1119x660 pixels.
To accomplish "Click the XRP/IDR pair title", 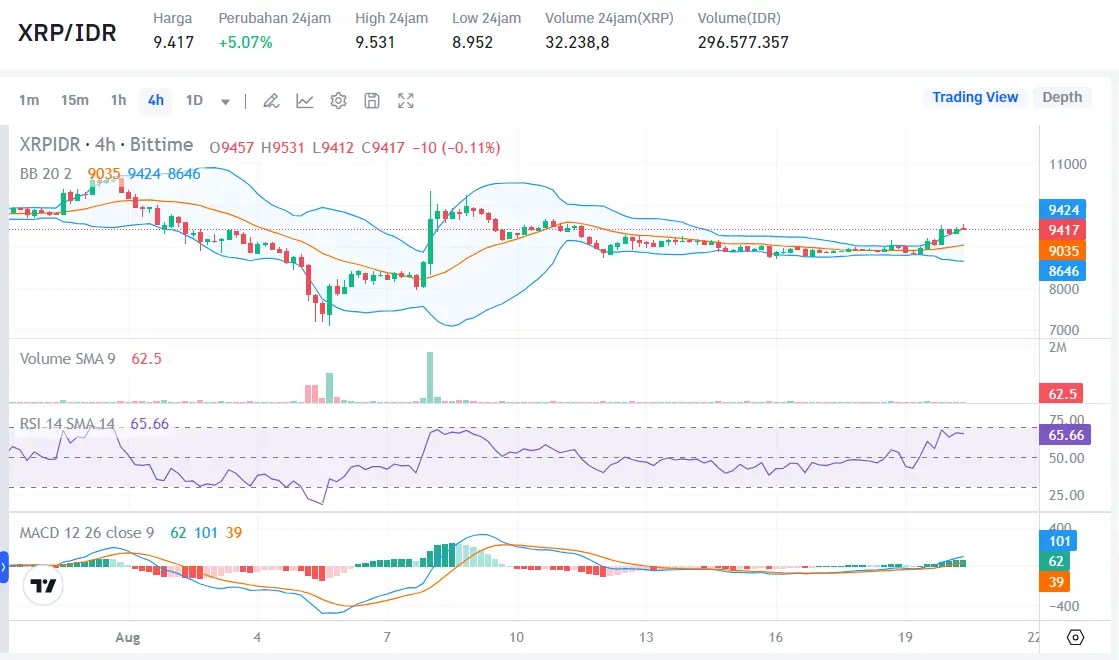I will (x=66, y=33).
